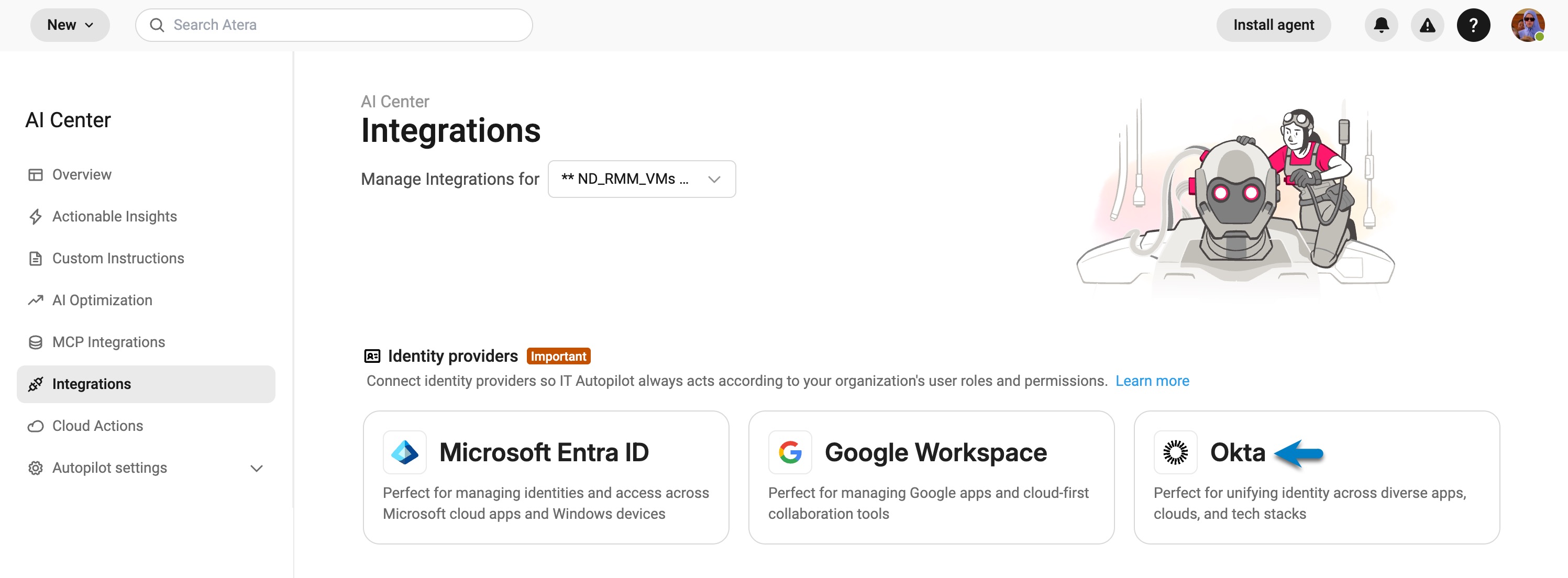The height and width of the screenshot is (578, 1568).
Task: Click the Install agent button
Action: [x=1273, y=25]
